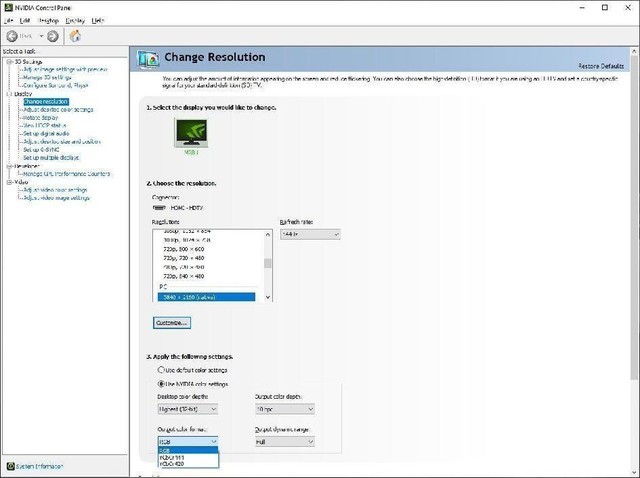
Task: Click resolution list scroll up arrow
Action: click(268, 234)
